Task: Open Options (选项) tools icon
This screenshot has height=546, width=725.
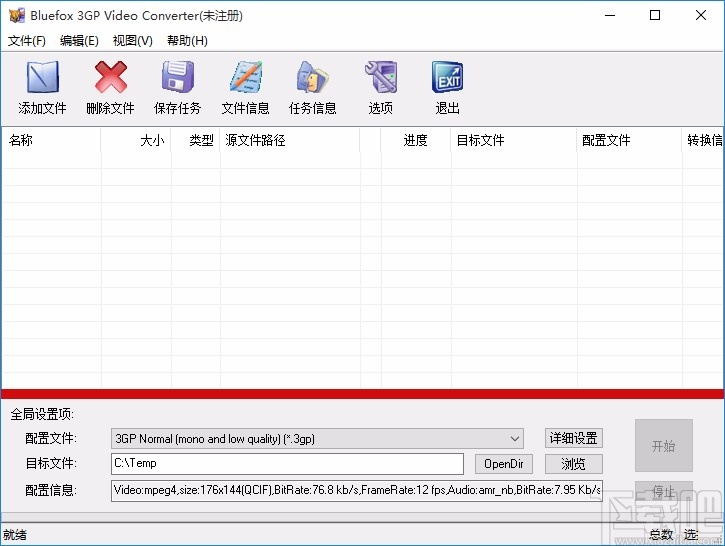Action: coord(381,77)
